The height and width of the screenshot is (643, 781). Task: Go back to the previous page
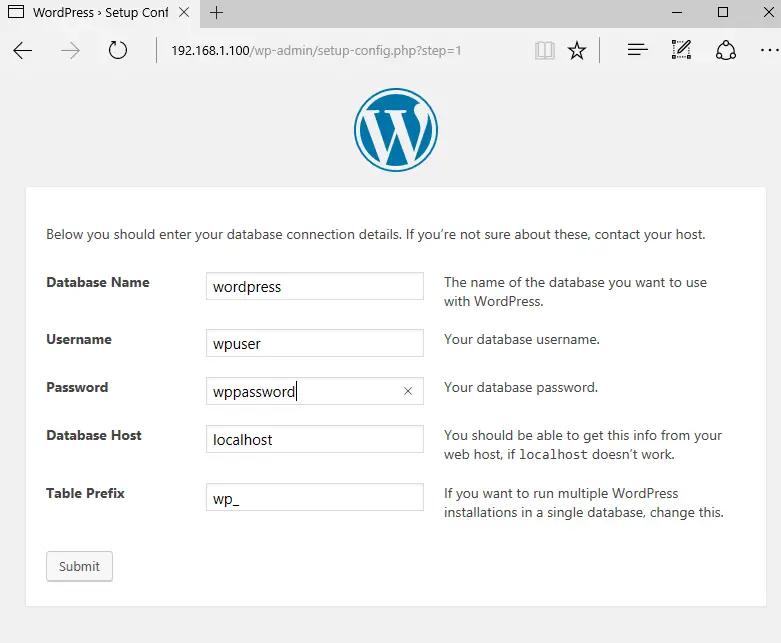click(22, 50)
